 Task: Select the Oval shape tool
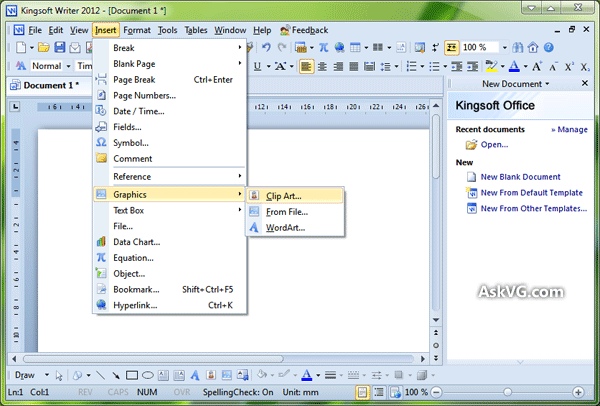(148, 375)
